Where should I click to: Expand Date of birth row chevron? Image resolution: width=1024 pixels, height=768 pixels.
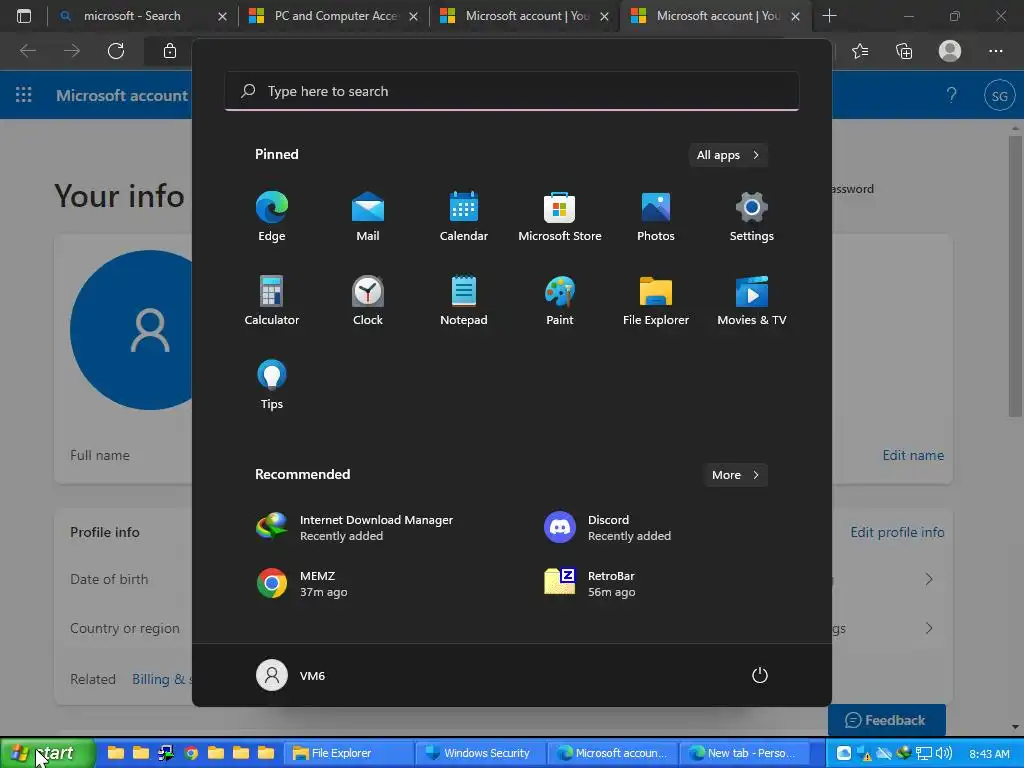929,579
